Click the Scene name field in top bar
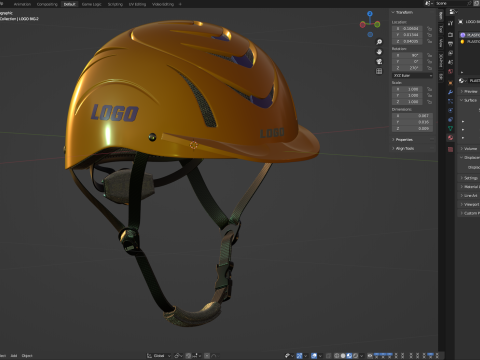 453,3
